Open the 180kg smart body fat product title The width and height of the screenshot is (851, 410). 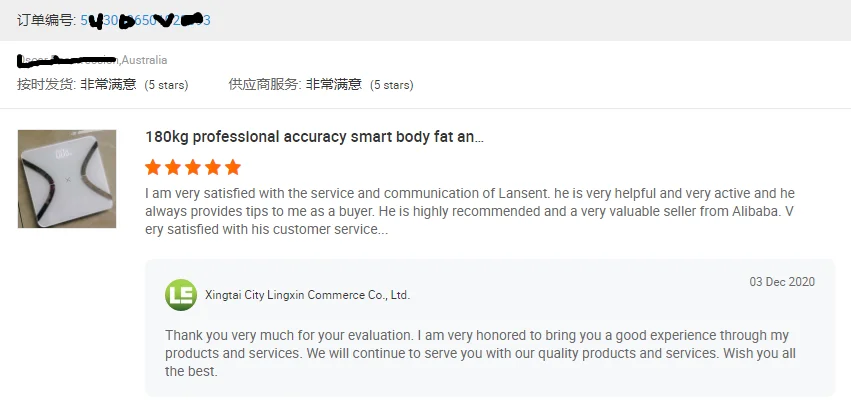point(314,137)
